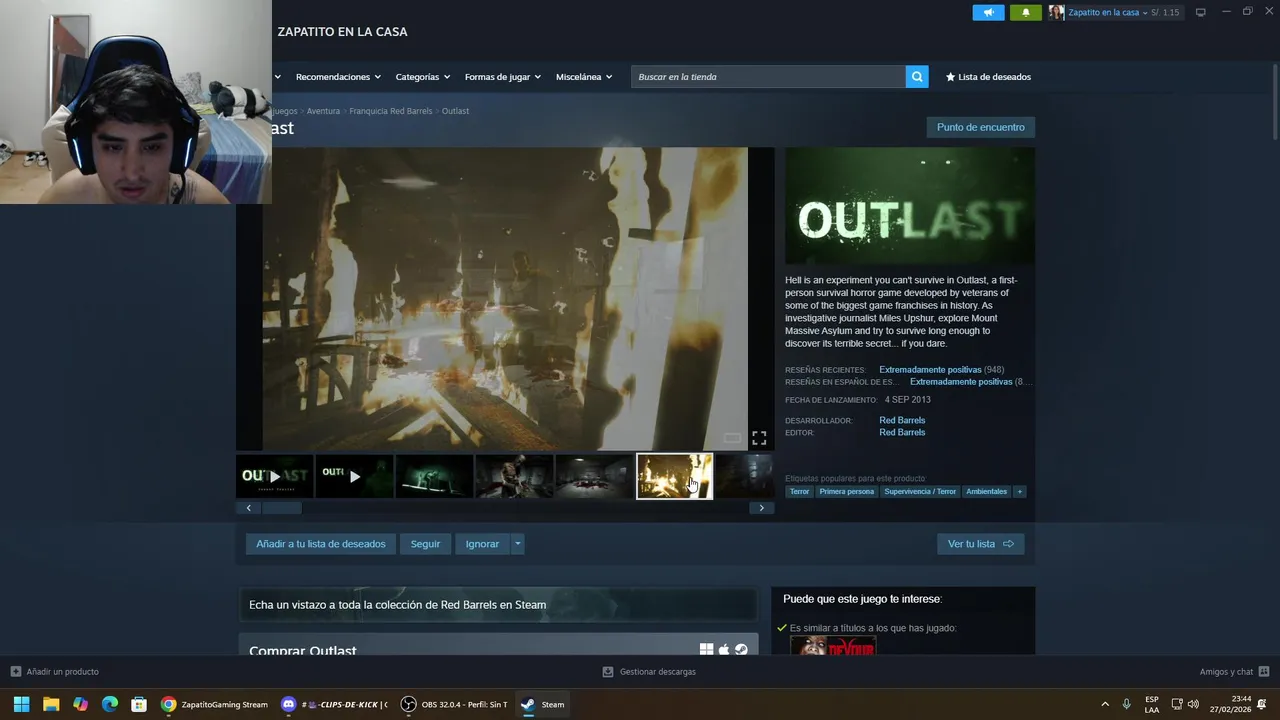Click the Outlast capsule header image

(910, 206)
